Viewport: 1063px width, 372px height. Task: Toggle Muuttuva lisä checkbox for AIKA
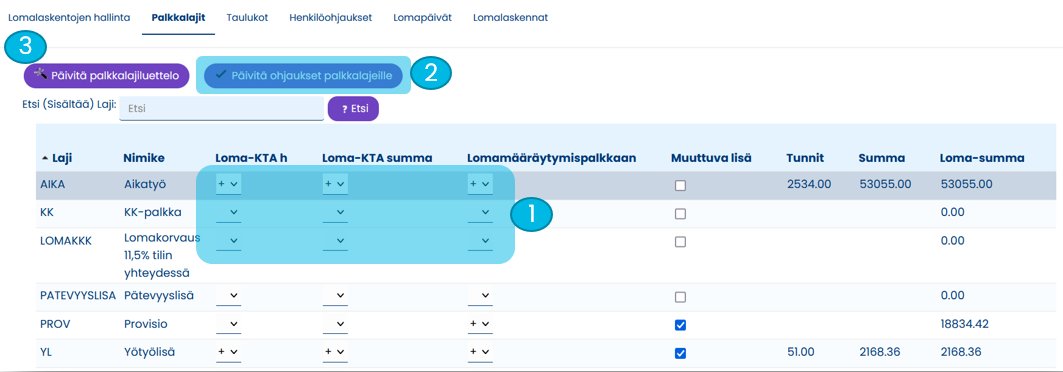680,186
